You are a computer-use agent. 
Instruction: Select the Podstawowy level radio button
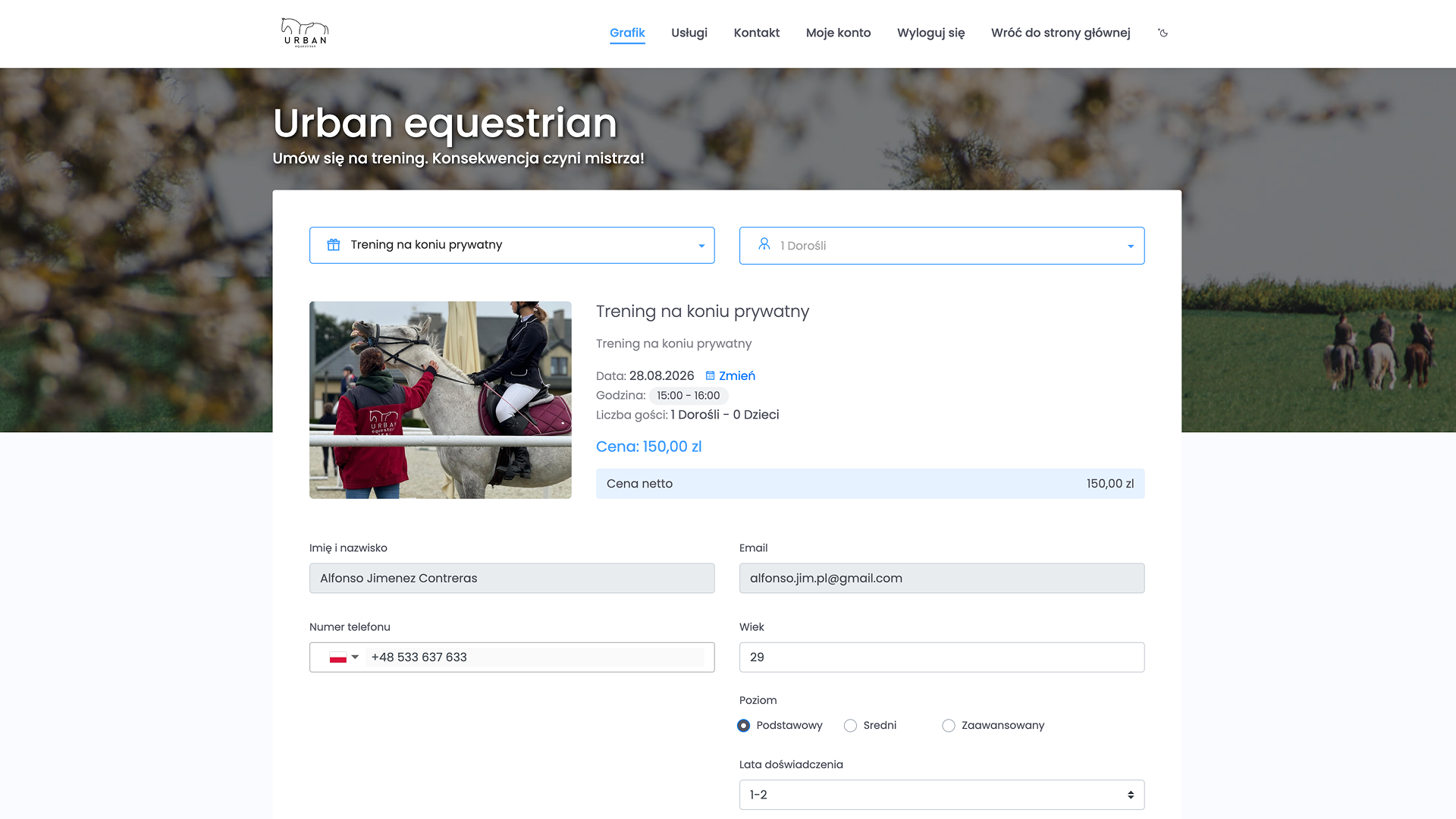click(744, 726)
